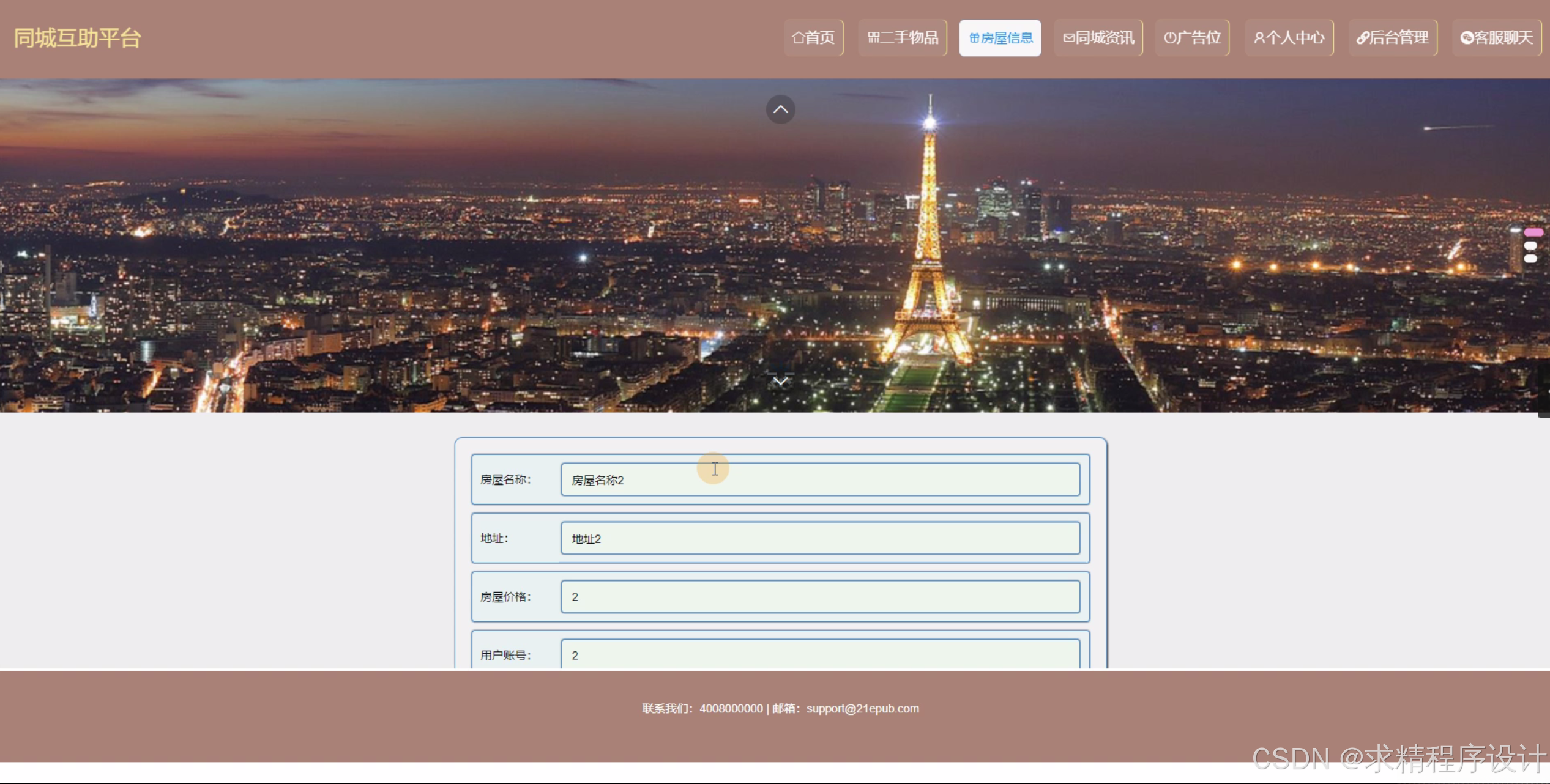Screen dimensions: 1550x784
Task: Click the grid icon beside 二手物品
Action: pos(873,38)
